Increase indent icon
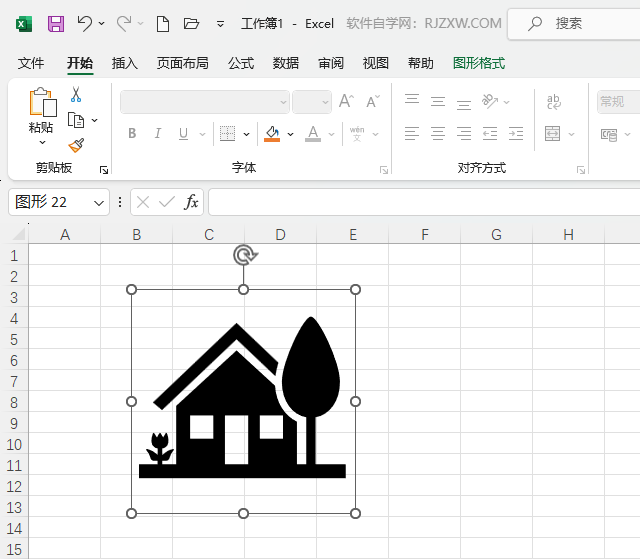The image size is (640, 559). (x=516, y=133)
